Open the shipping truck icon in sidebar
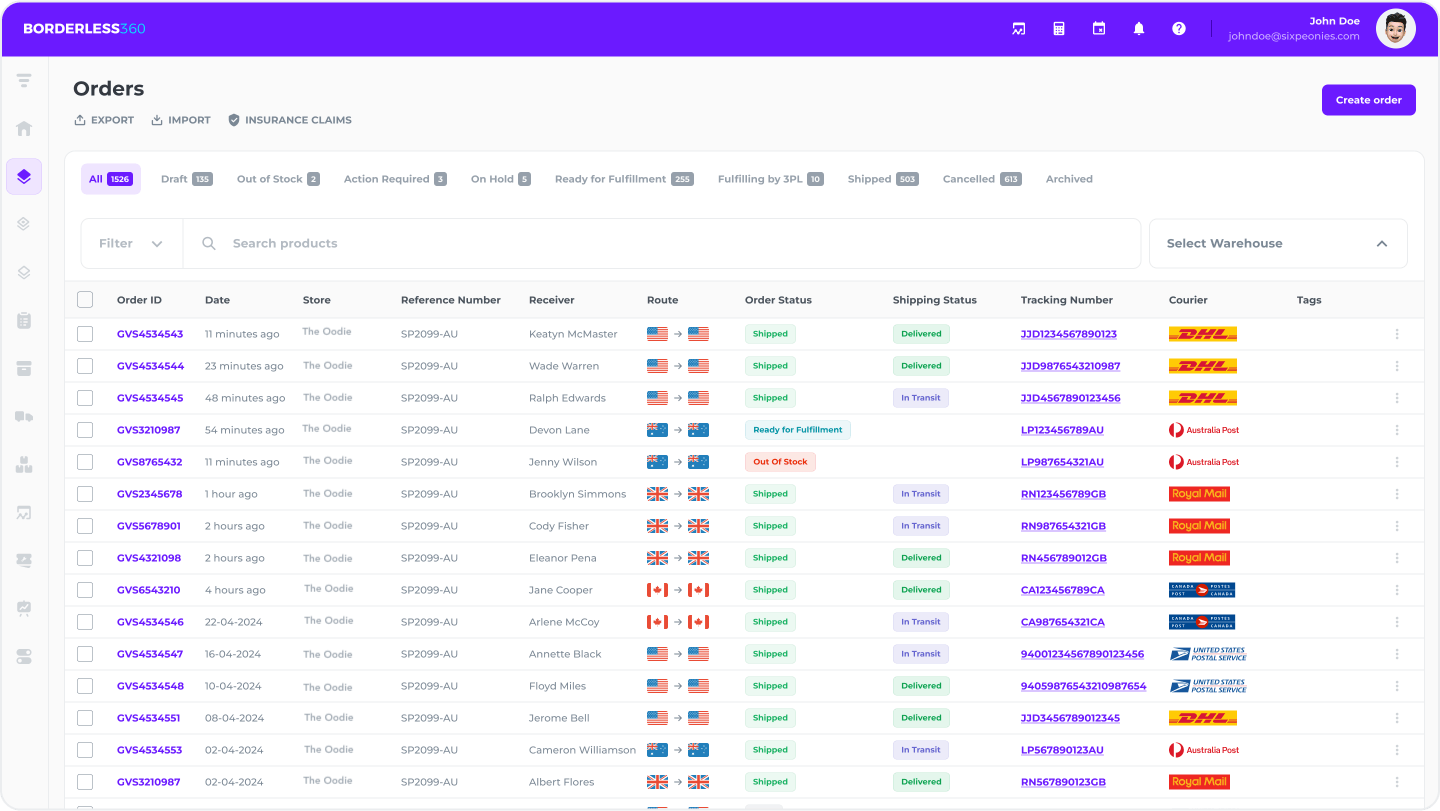1440x811 pixels. pyautogui.click(x=24, y=416)
